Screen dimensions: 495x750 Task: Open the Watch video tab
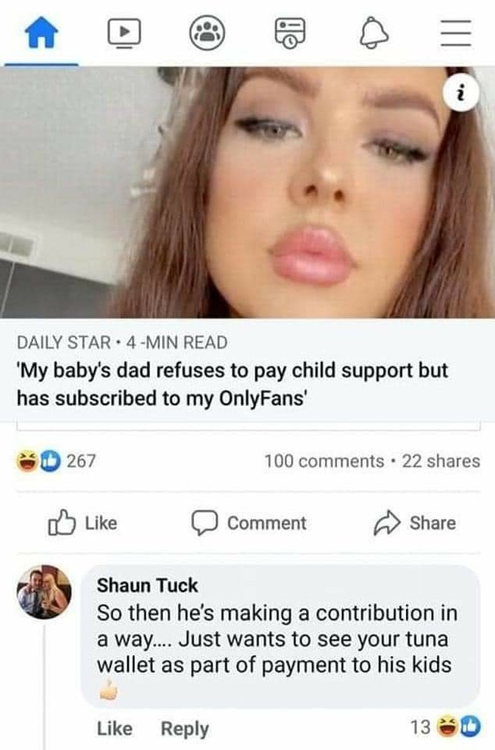tap(124, 33)
